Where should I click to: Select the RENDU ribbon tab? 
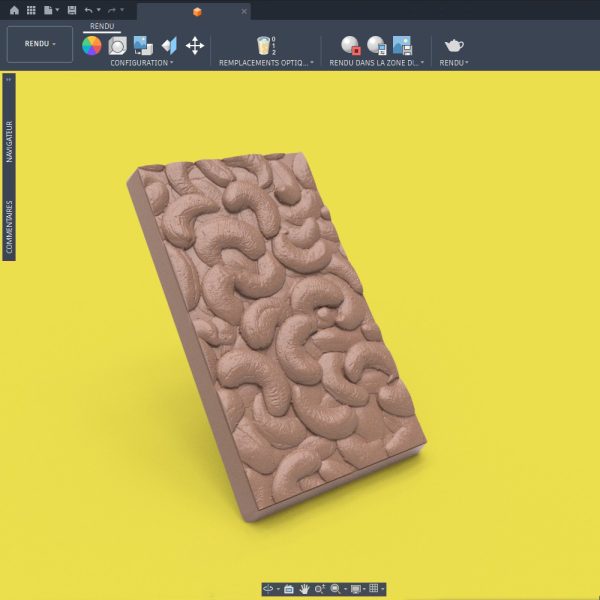point(102,26)
